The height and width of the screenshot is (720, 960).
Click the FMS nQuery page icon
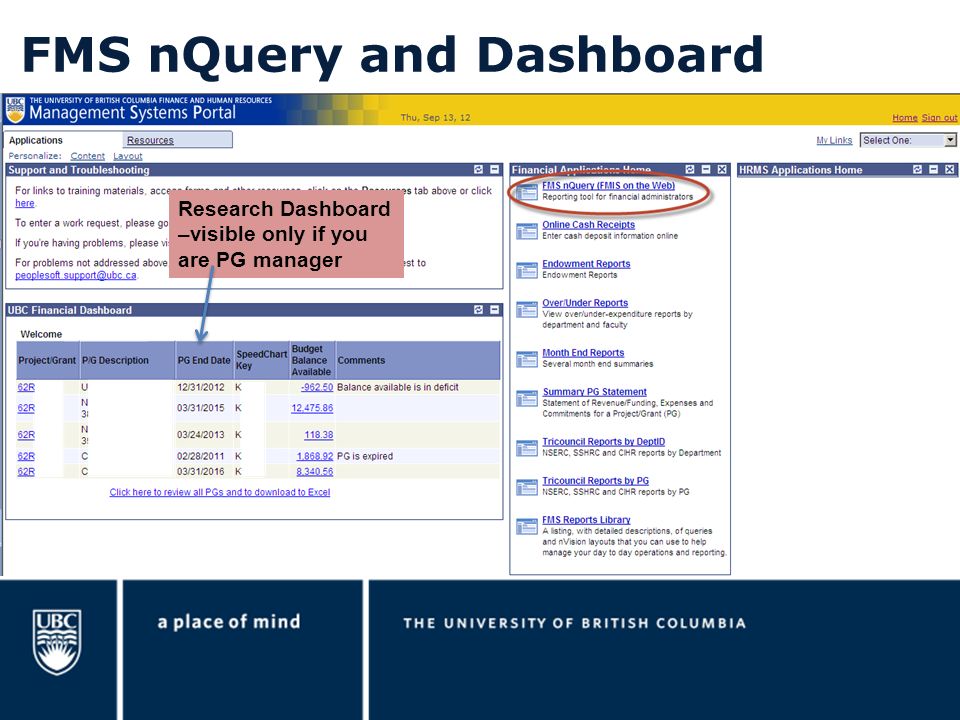pos(527,192)
